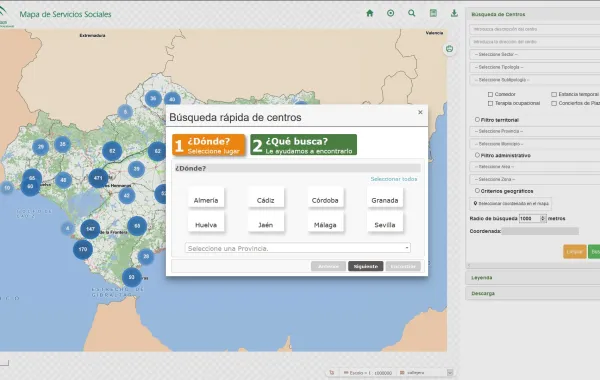
Task: Click the 36 cluster marker on map
Action: (153, 98)
